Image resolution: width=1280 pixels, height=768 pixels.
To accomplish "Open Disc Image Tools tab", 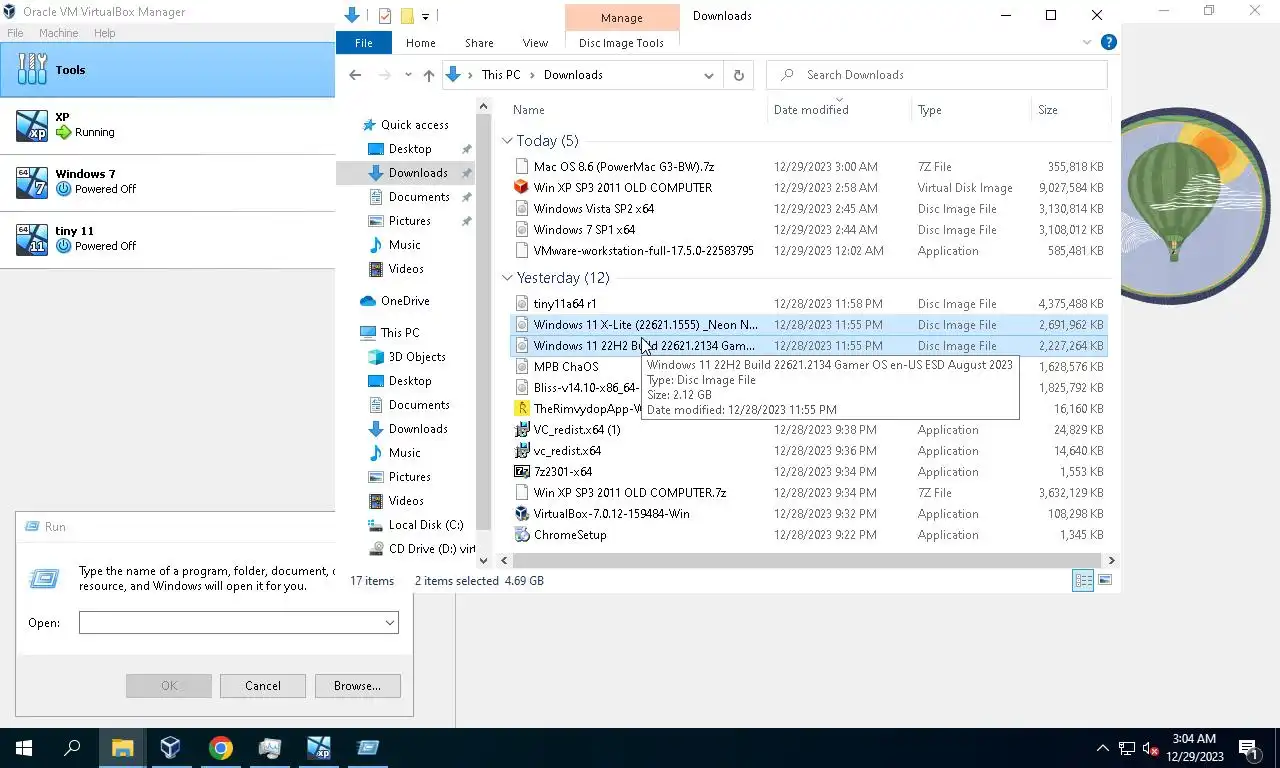I will pos(621,43).
